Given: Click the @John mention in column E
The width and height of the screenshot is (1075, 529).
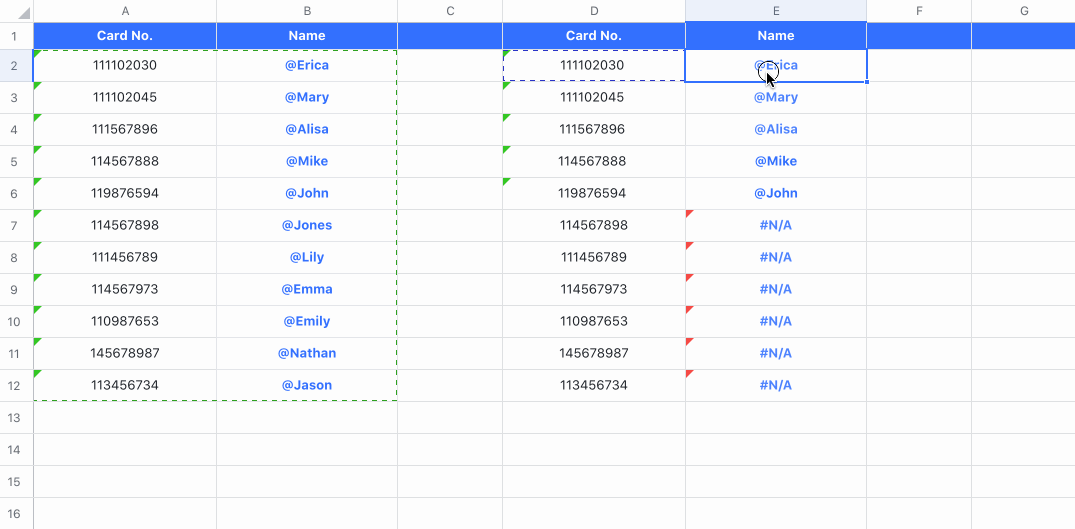Looking at the screenshot, I should coord(776,193).
